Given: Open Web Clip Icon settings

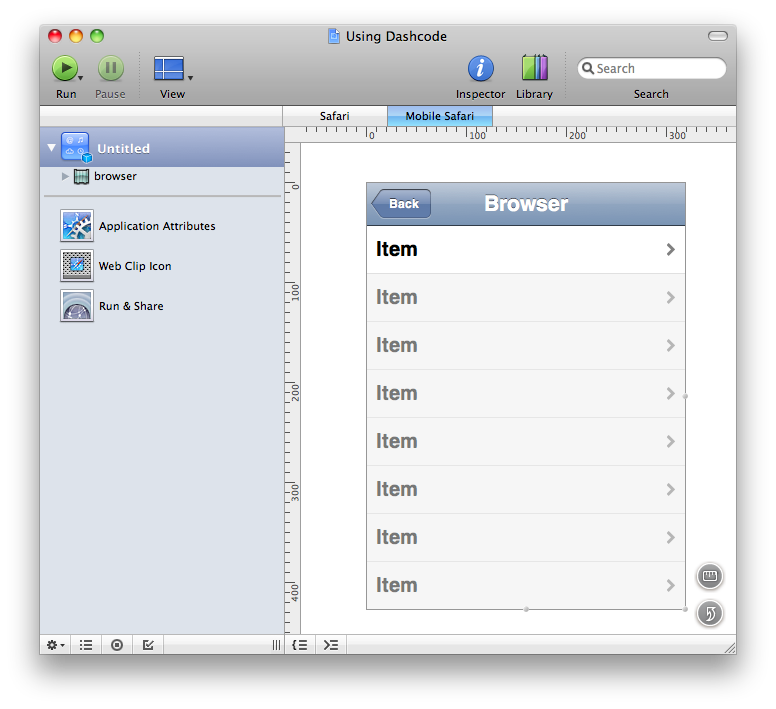Looking at the screenshot, I should 77,266.
